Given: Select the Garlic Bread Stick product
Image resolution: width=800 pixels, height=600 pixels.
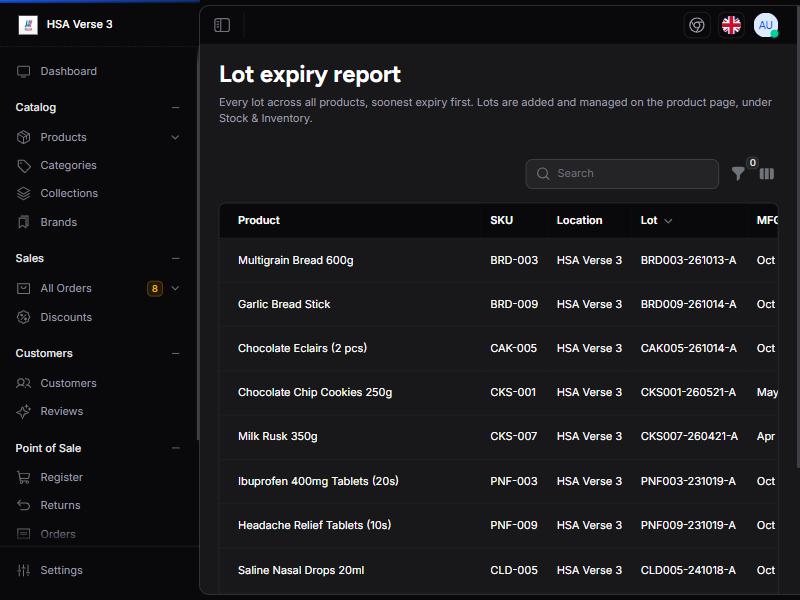Looking at the screenshot, I should pyautogui.click(x=284, y=305).
